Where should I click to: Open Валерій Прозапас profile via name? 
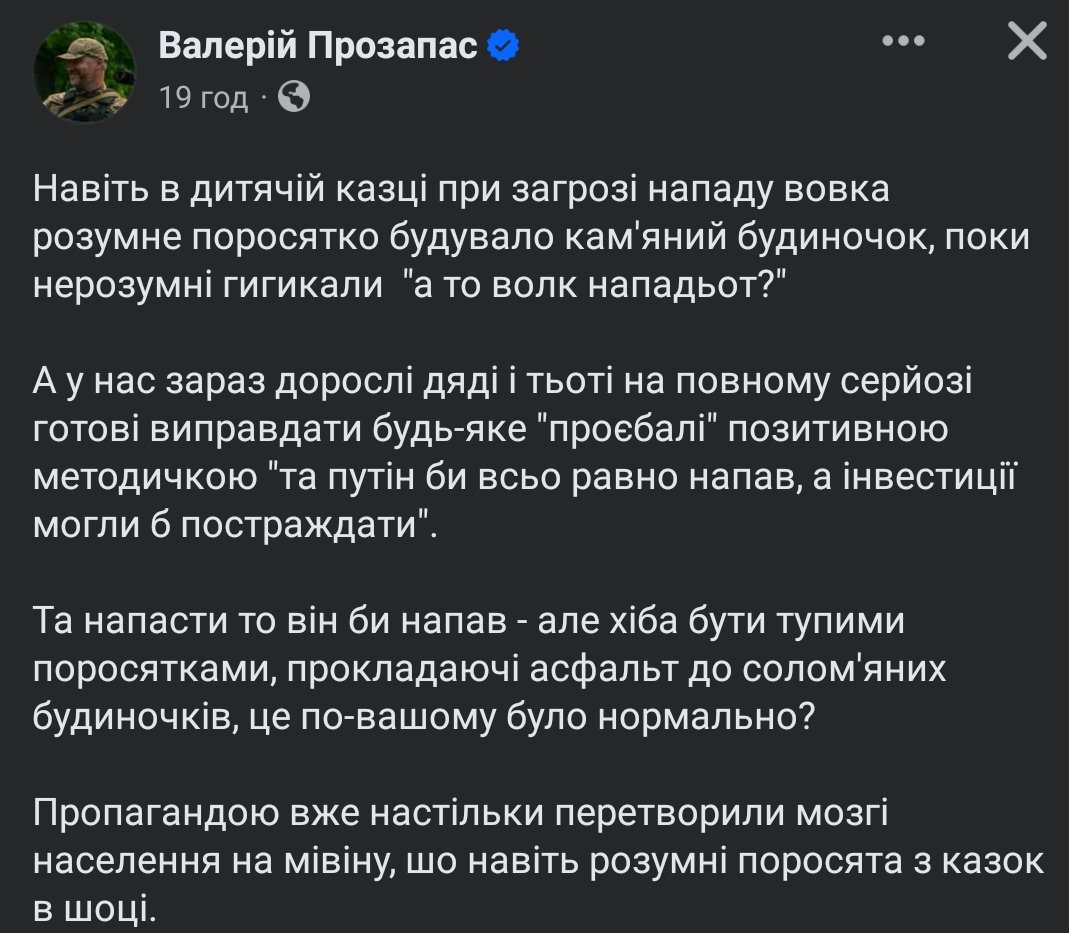pos(318,45)
